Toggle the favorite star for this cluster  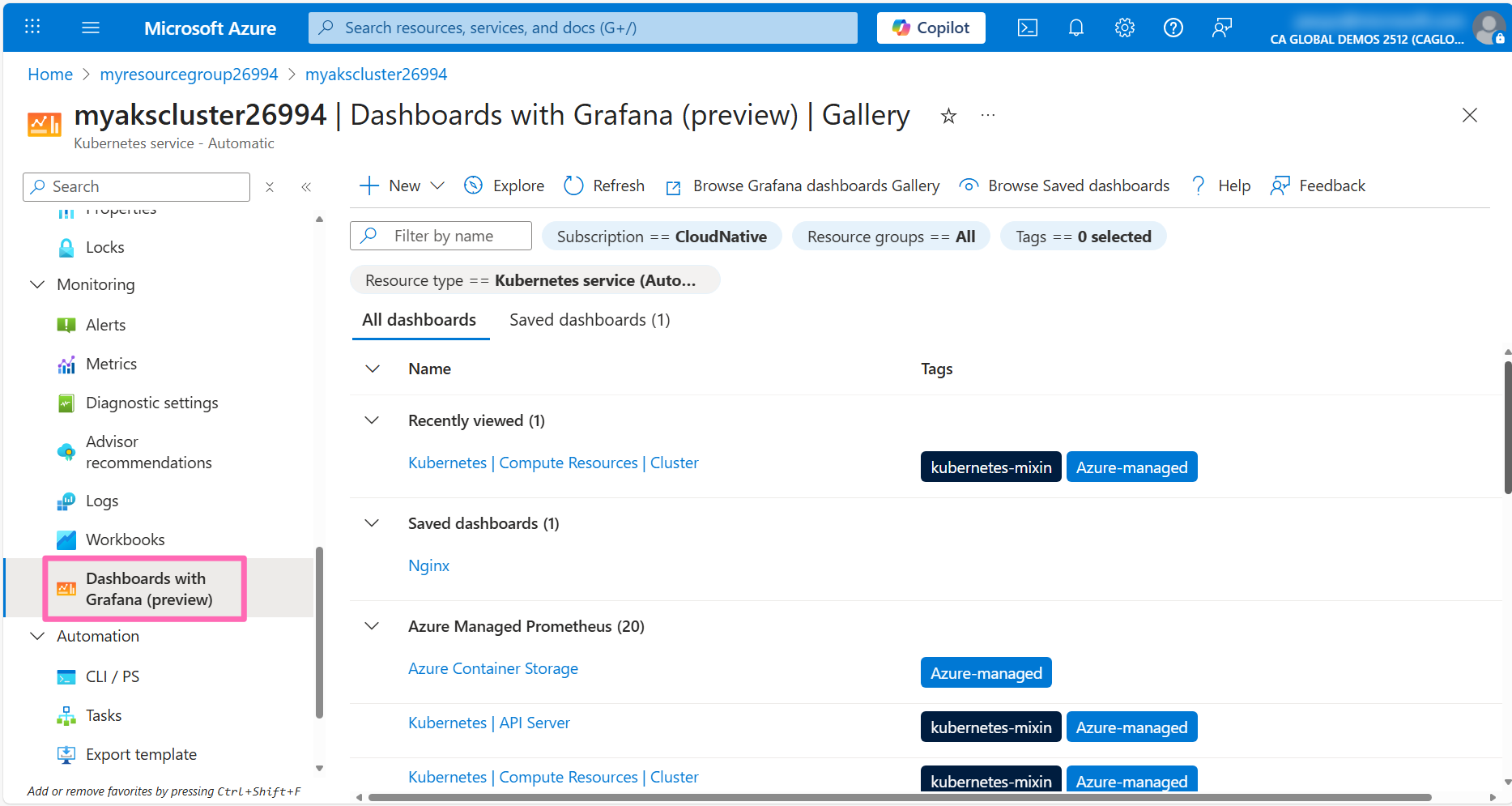pyautogui.click(x=948, y=116)
